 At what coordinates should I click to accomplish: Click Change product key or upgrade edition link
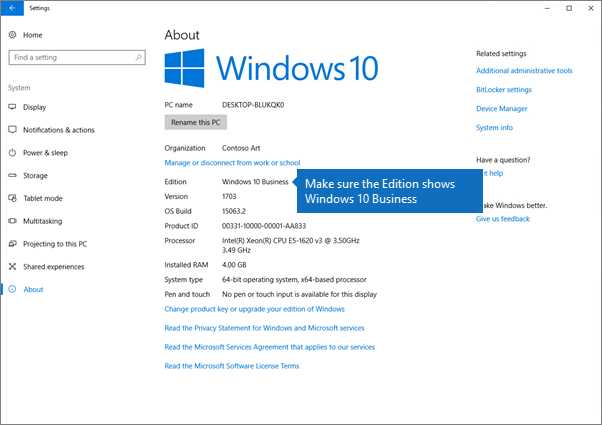[255, 309]
